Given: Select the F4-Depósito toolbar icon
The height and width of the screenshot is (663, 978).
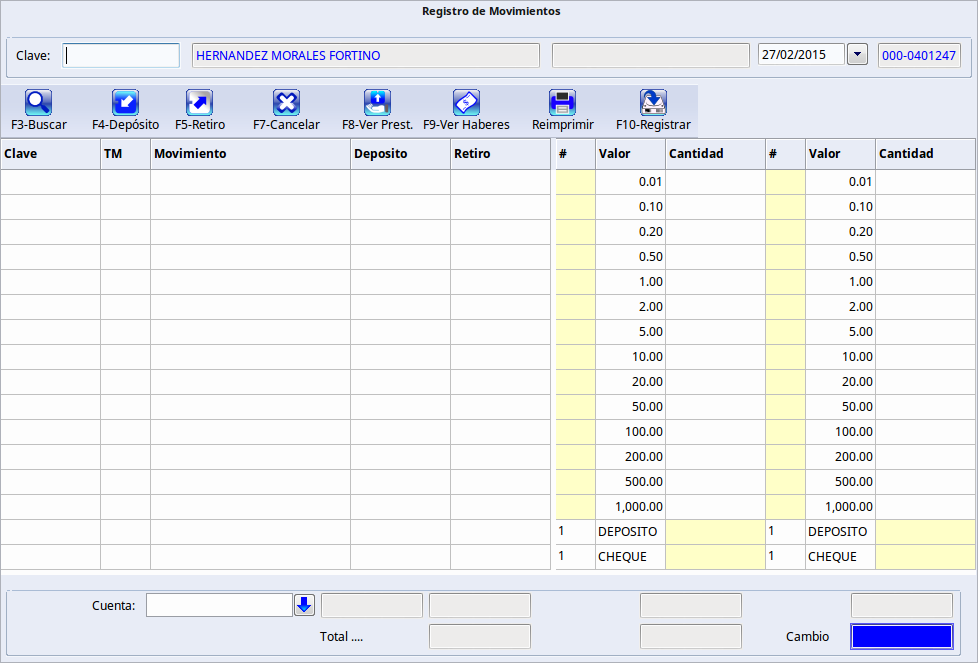Looking at the screenshot, I should (125, 102).
